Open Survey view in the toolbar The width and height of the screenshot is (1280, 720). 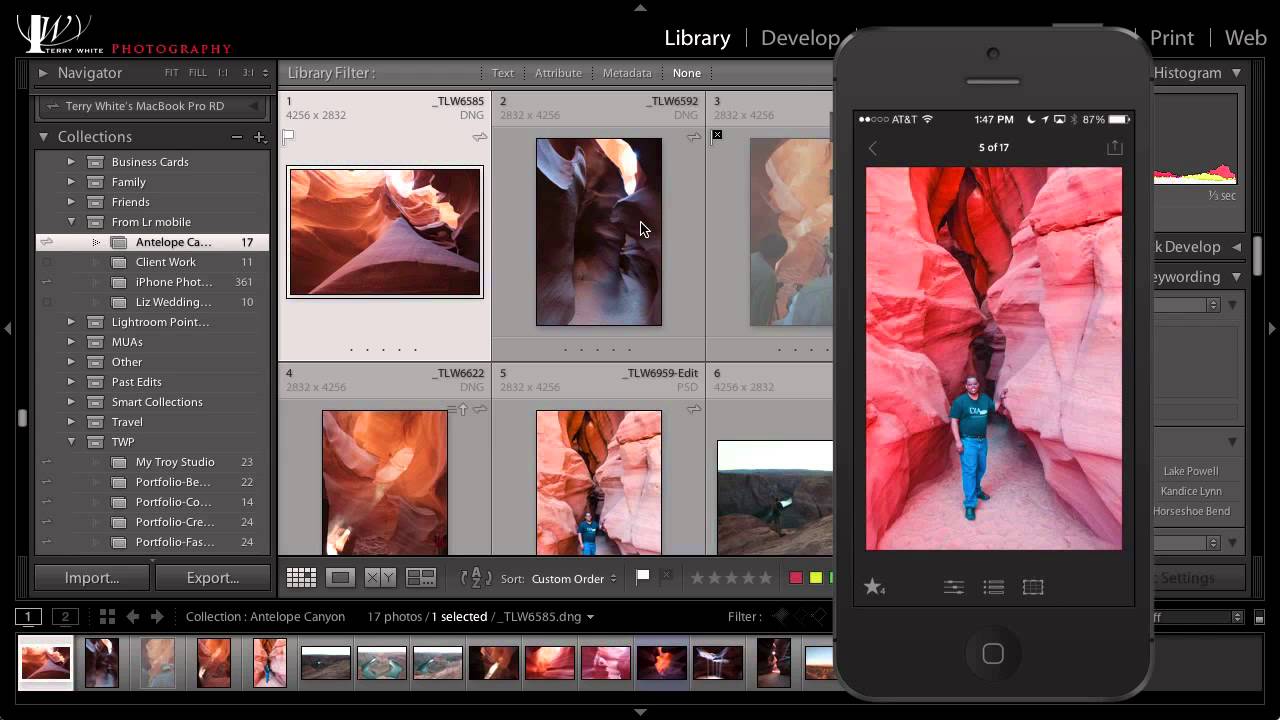click(421, 578)
